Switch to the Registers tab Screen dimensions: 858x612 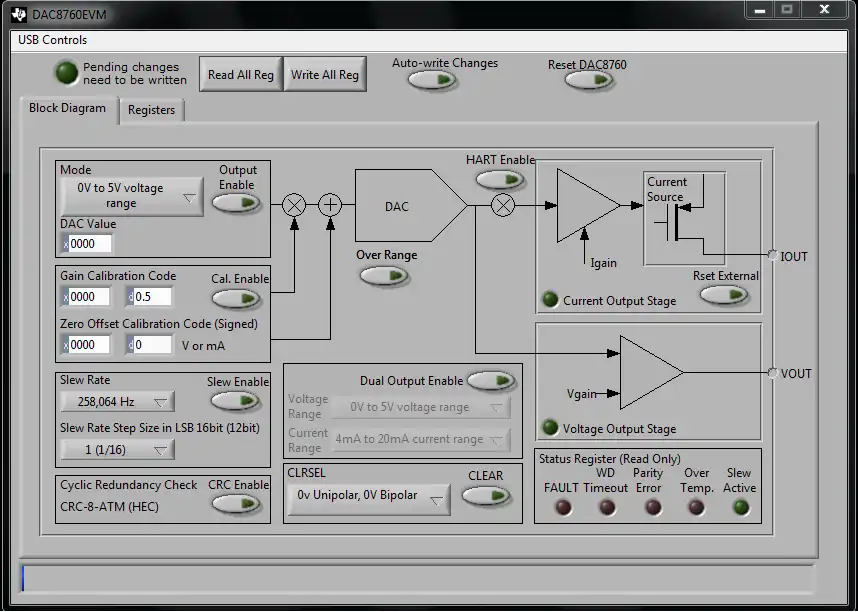click(x=152, y=110)
